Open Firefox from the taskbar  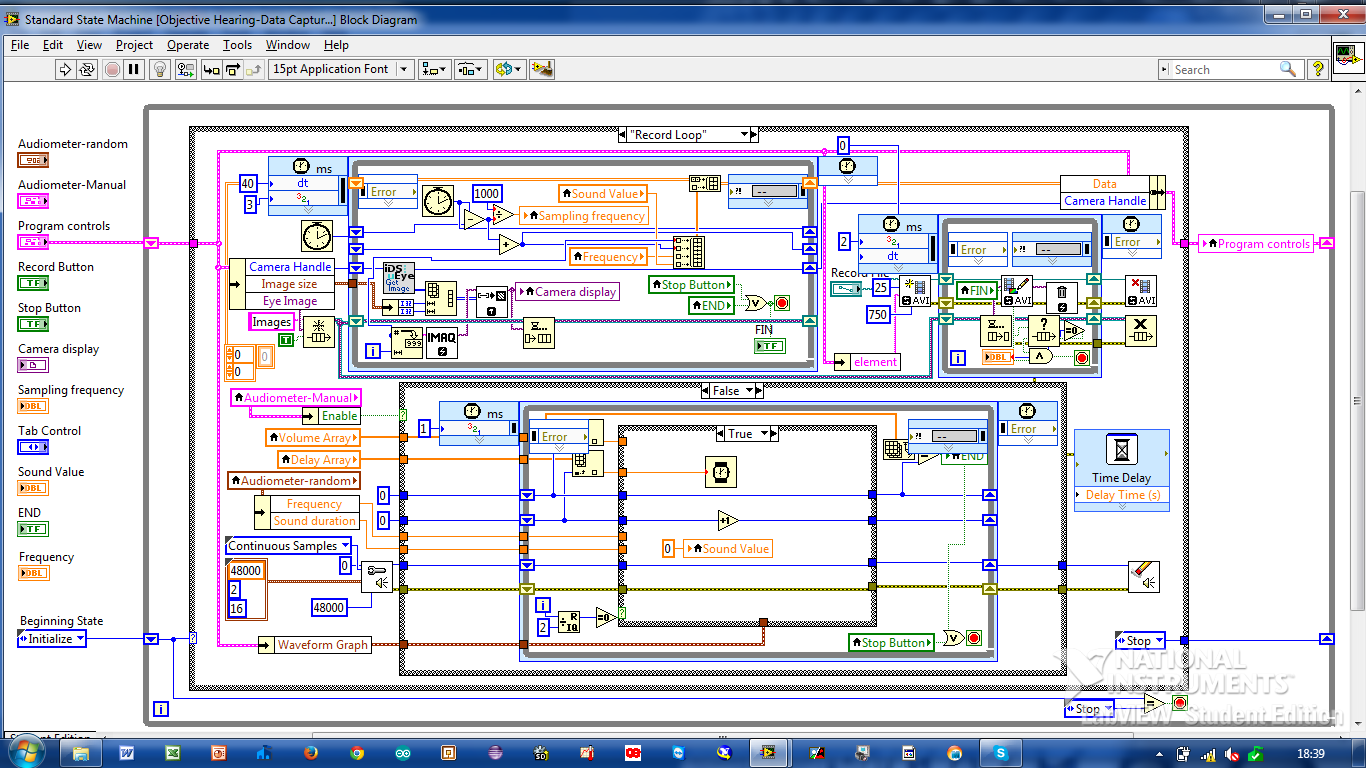310,752
